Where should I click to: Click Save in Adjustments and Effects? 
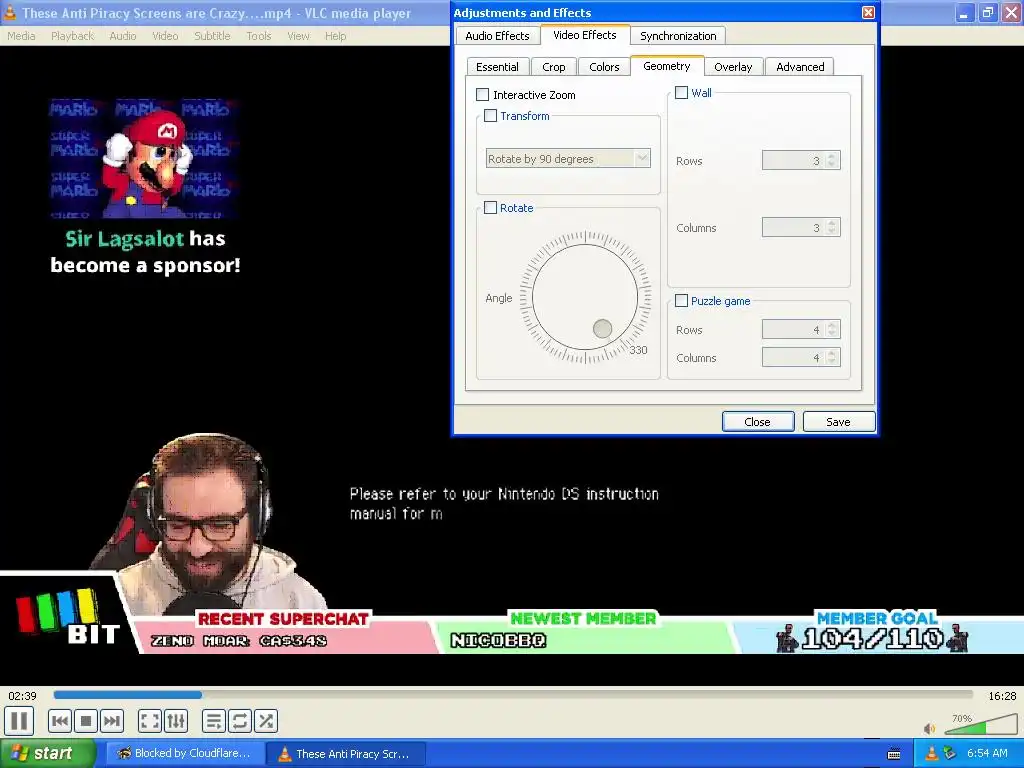pyautogui.click(x=839, y=422)
